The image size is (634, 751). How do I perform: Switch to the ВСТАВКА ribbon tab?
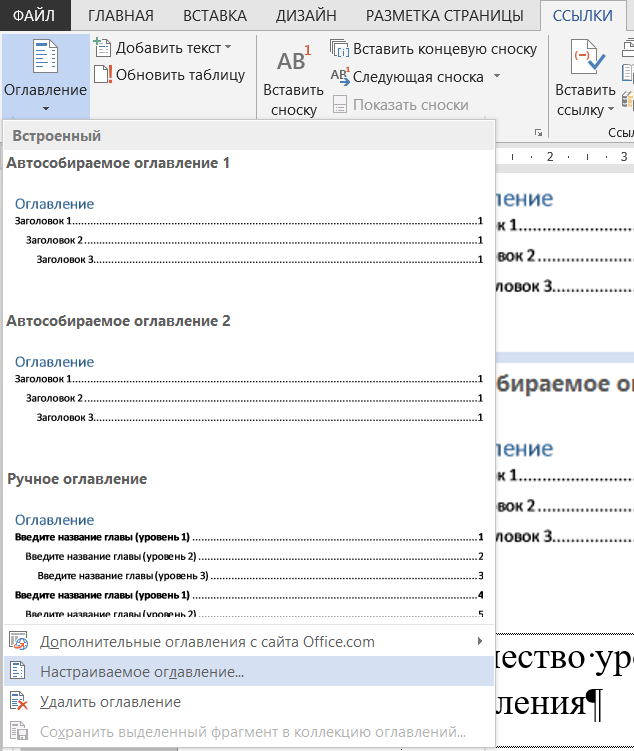point(215,16)
